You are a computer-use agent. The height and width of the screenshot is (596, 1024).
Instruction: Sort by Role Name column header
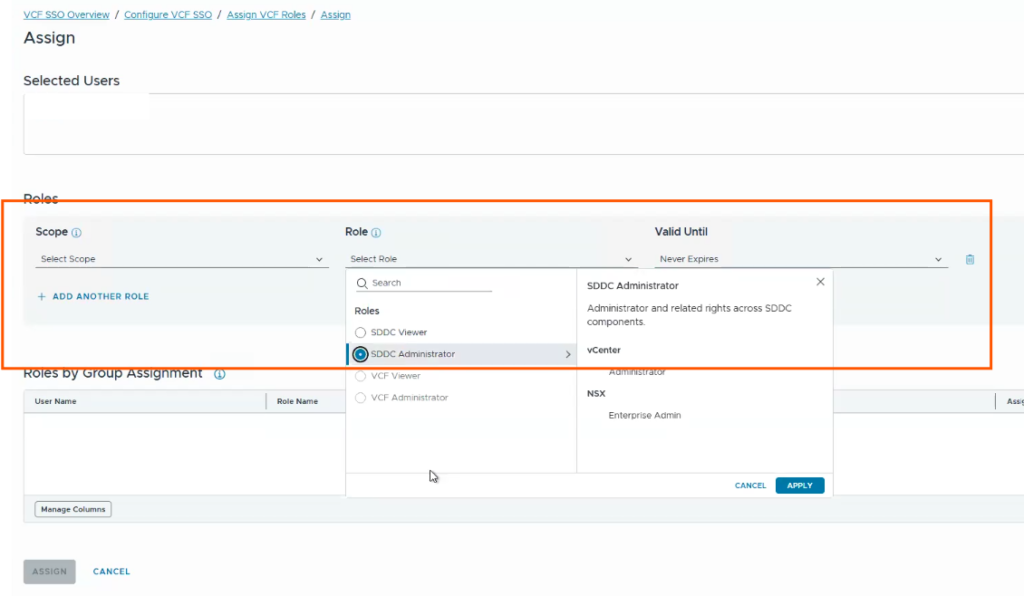tap(297, 401)
